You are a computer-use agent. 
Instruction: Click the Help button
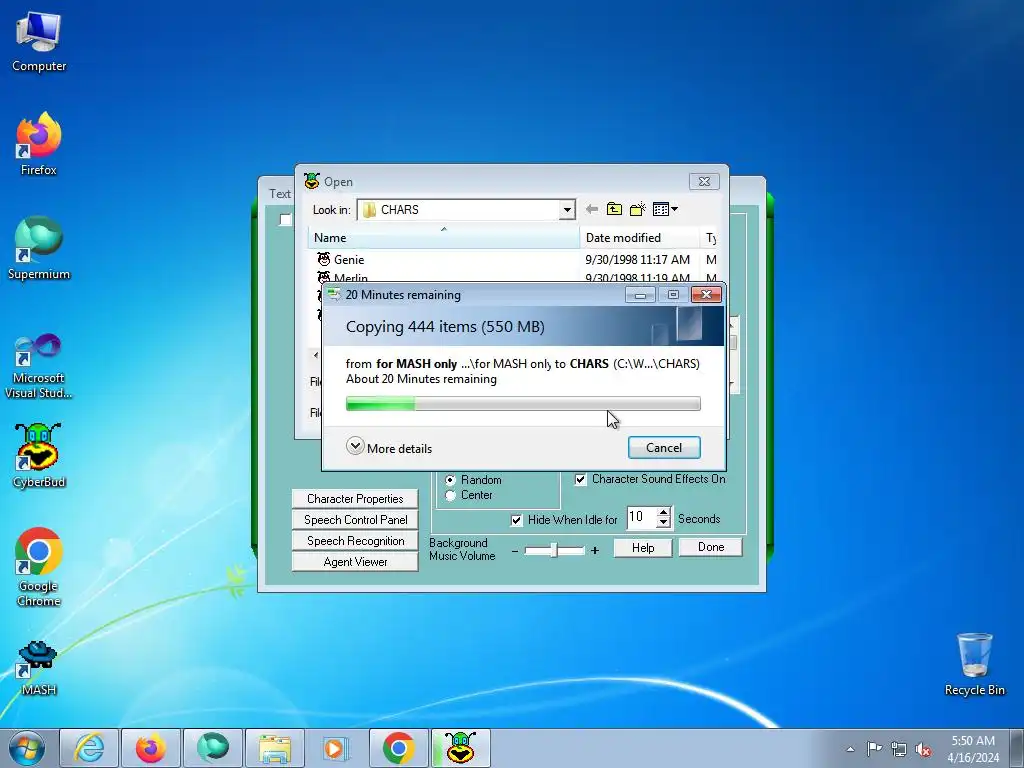point(643,548)
